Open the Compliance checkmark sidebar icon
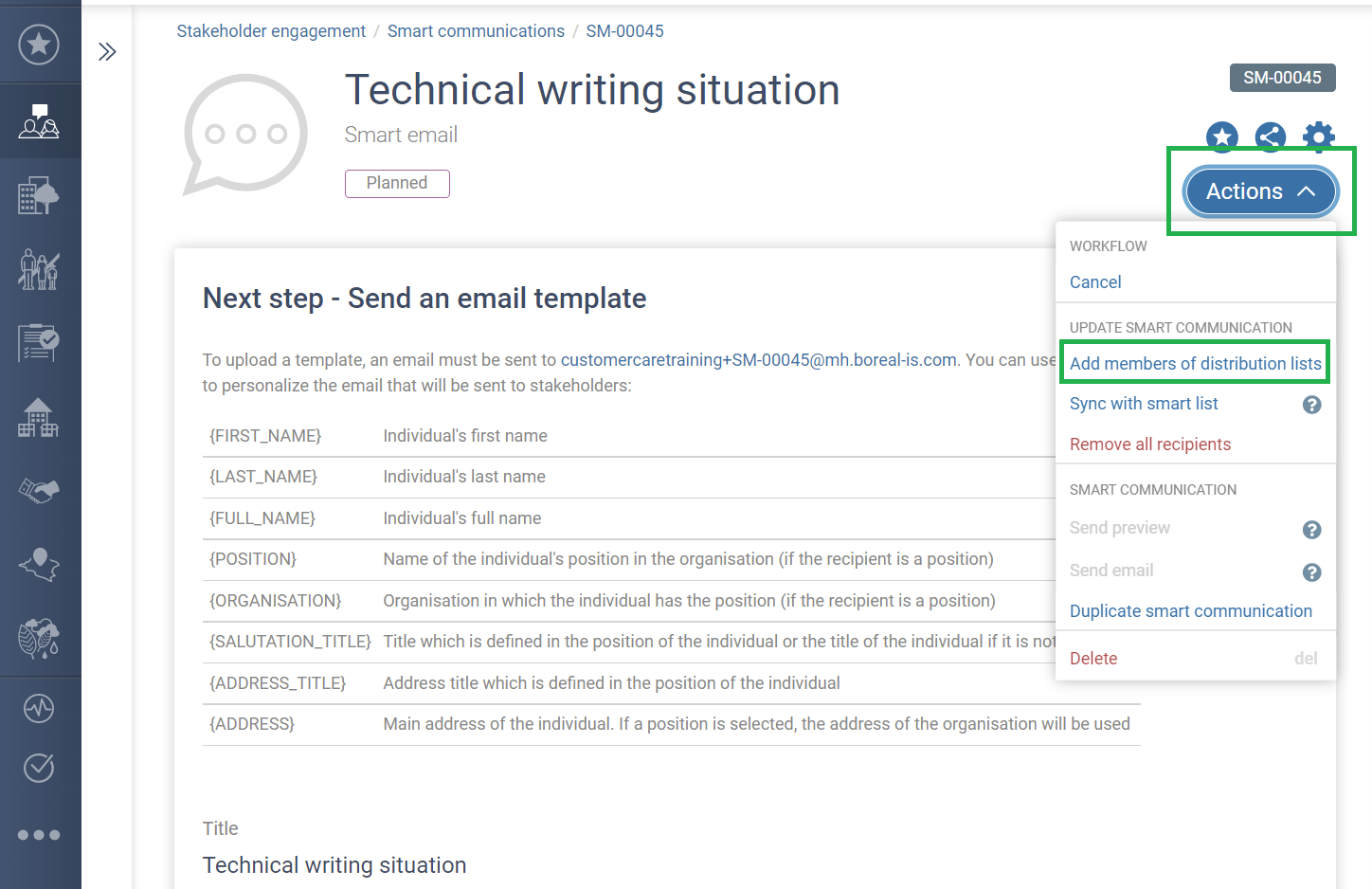The height and width of the screenshot is (889, 1372). tap(39, 768)
